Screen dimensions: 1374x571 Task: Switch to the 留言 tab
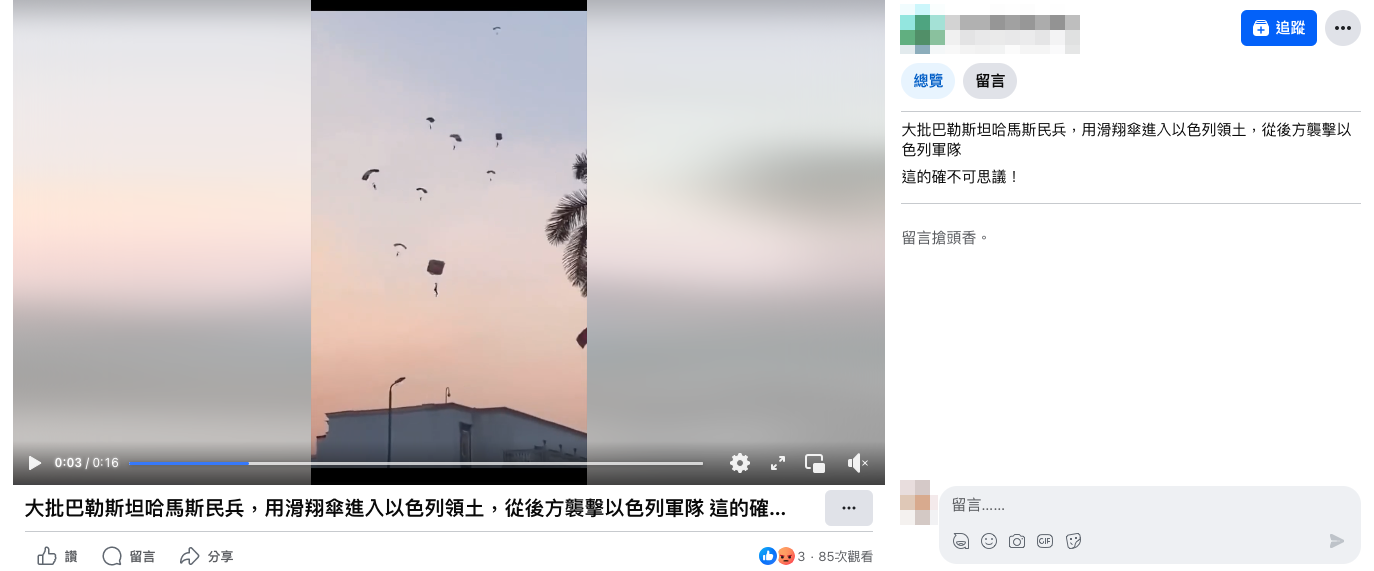[x=990, y=81]
